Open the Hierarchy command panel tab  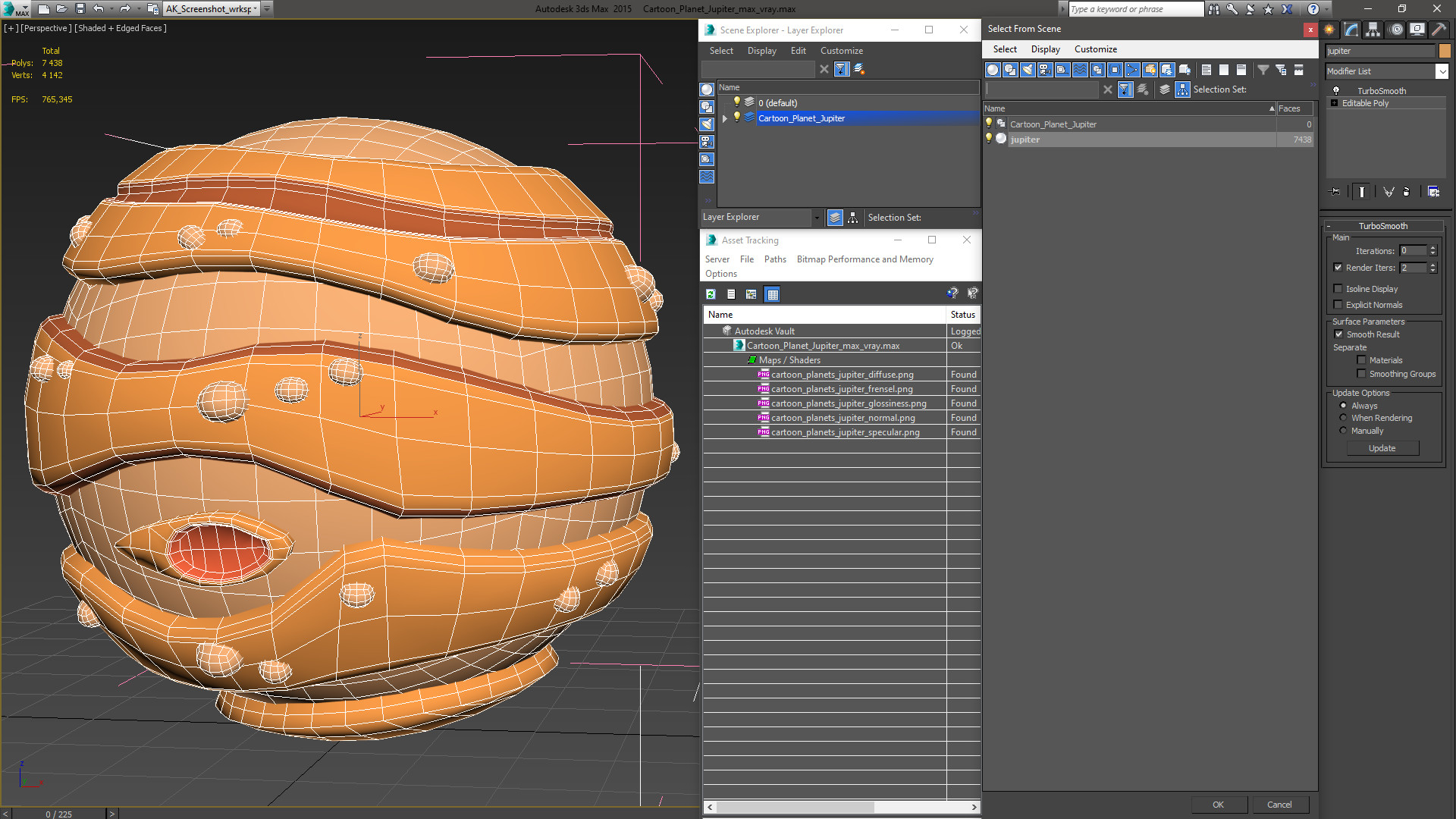click(x=1373, y=30)
